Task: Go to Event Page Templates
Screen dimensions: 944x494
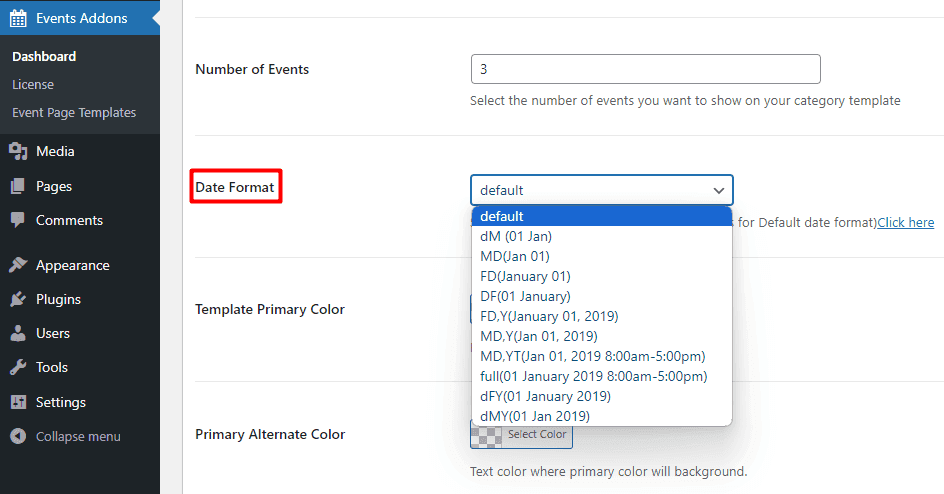Action: pos(74,113)
